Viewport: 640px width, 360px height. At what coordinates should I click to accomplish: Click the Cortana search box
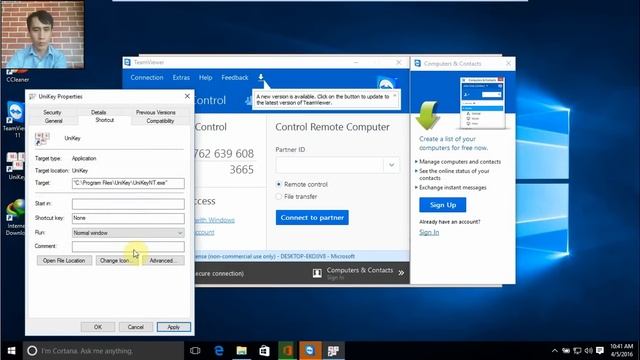103,351
